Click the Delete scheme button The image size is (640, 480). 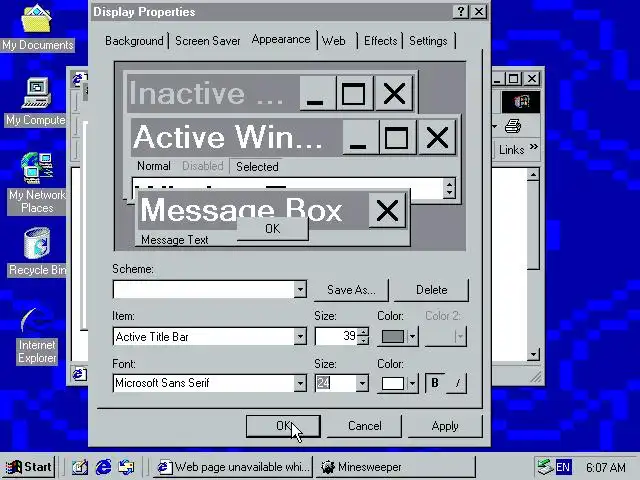pyautogui.click(x=431, y=290)
